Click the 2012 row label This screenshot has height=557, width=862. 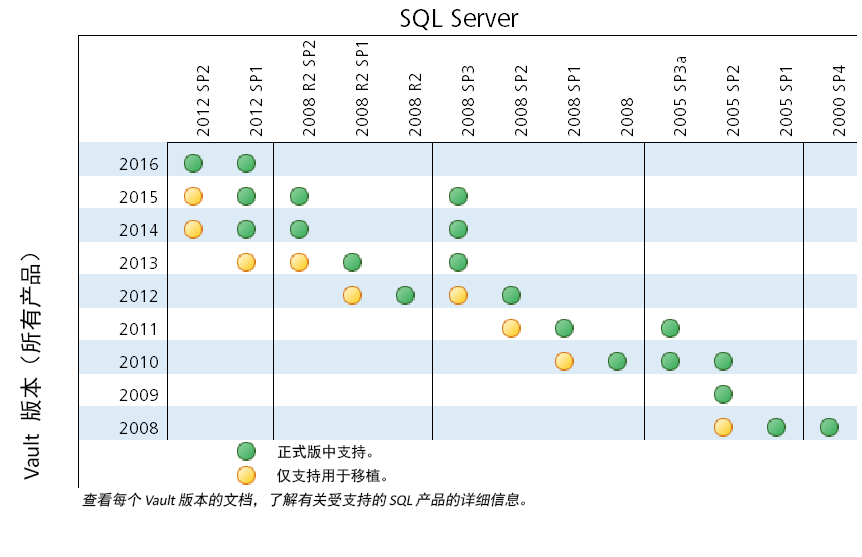139,296
